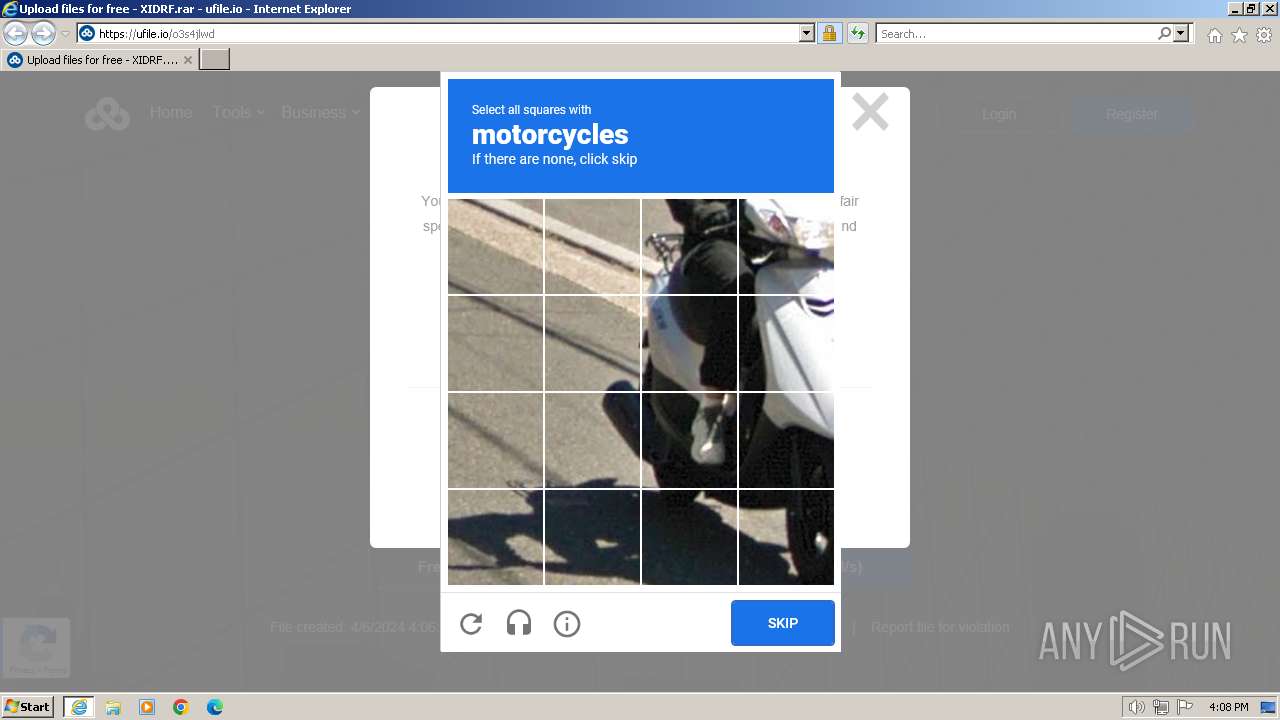Click the ufile.io cloud logo

point(107,114)
